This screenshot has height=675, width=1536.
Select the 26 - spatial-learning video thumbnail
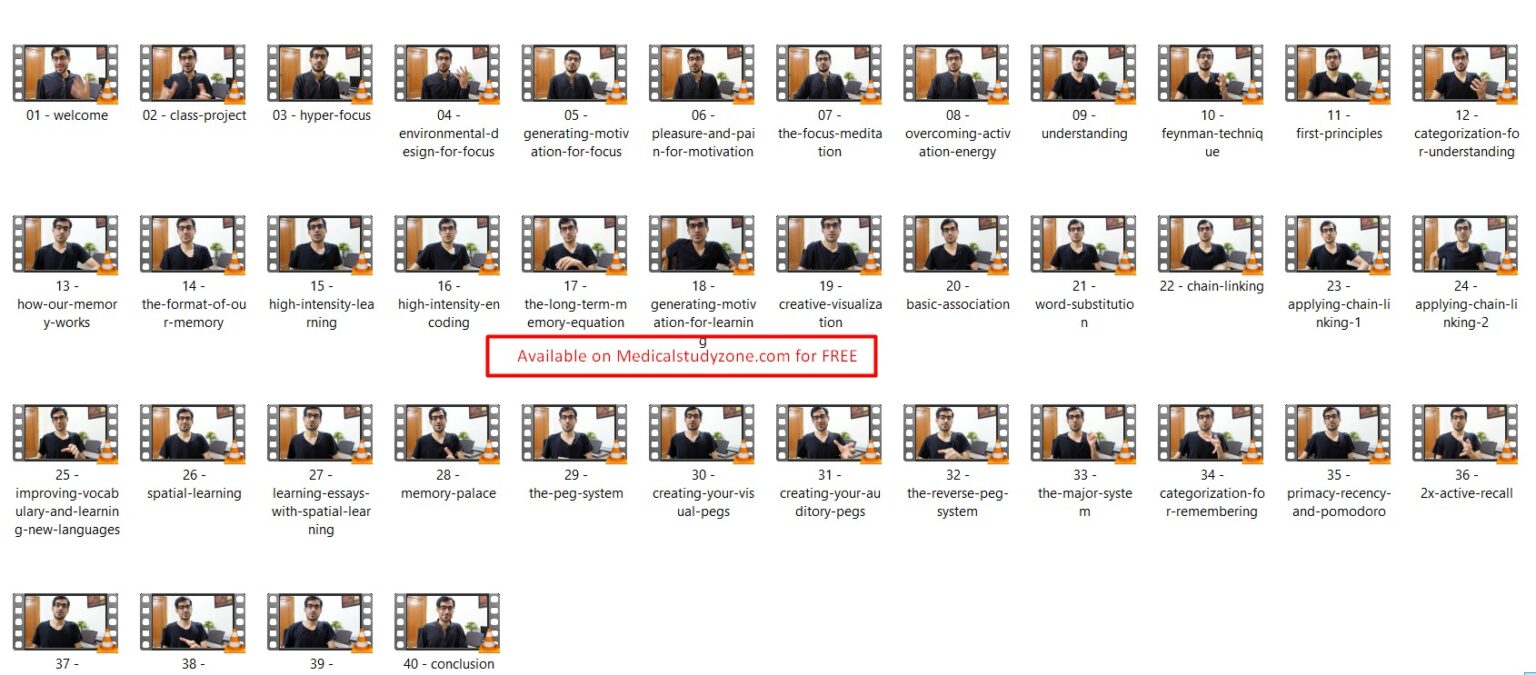[194, 434]
